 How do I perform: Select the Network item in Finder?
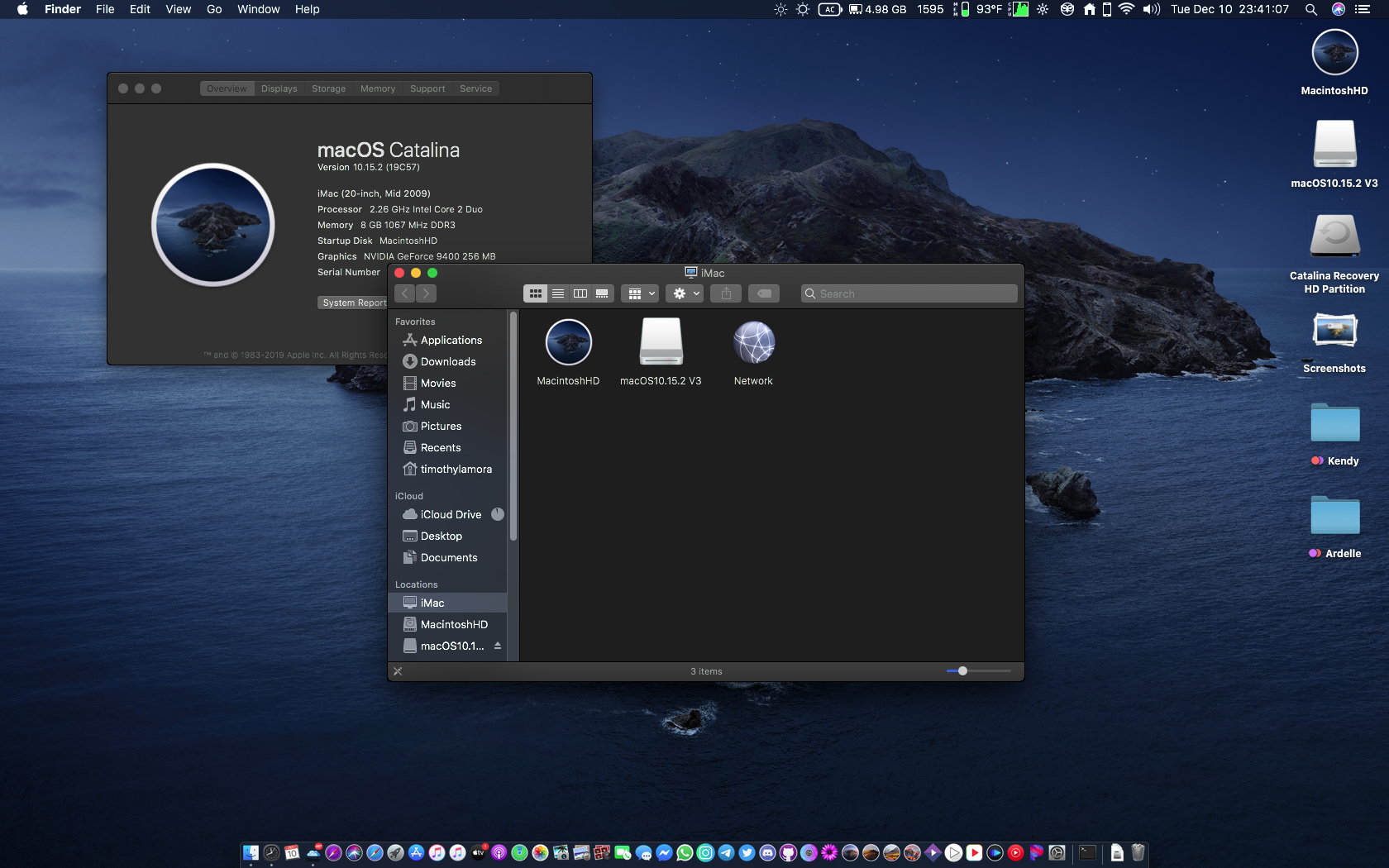click(x=753, y=352)
